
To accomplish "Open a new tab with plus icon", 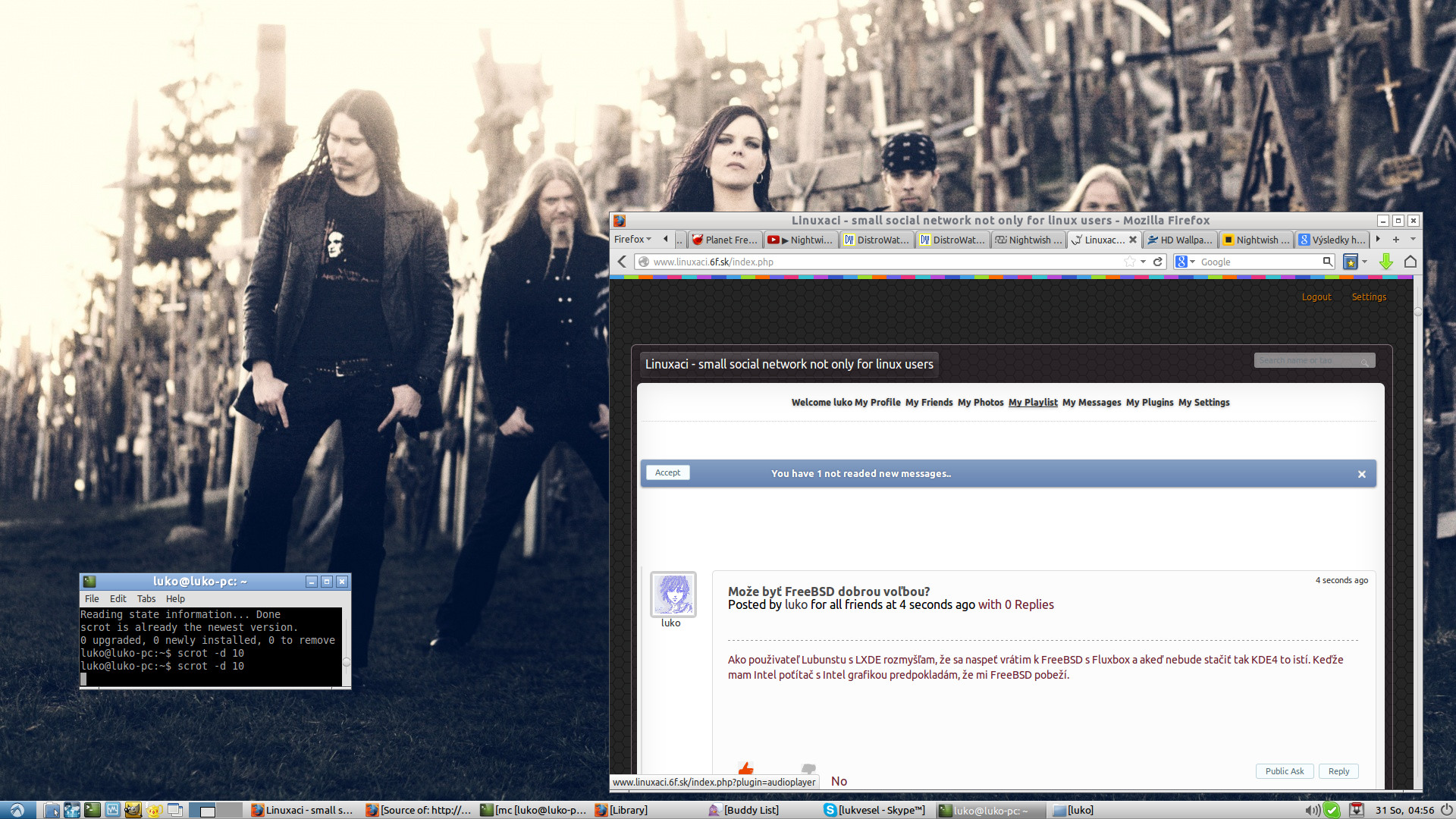I will (x=1395, y=239).
